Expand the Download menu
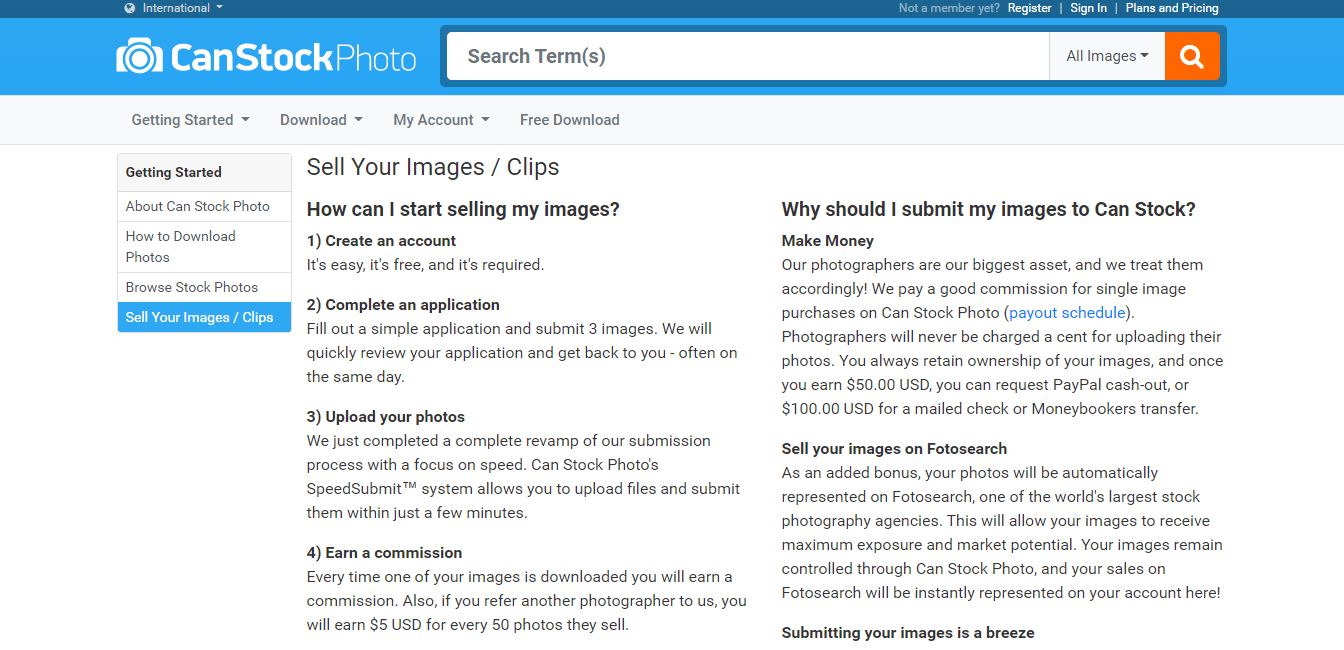 321,120
